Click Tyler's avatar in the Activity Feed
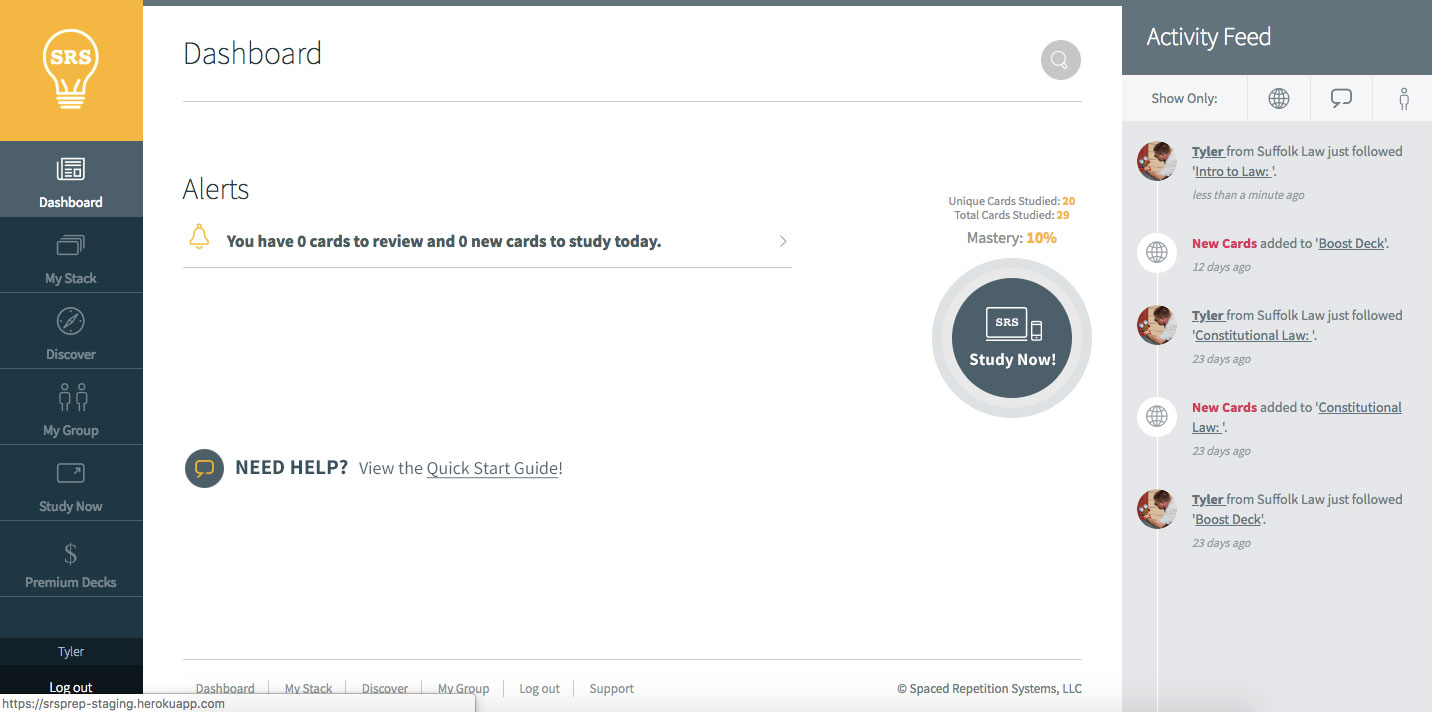The width and height of the screenshot is (1432, 712). 1156,161
